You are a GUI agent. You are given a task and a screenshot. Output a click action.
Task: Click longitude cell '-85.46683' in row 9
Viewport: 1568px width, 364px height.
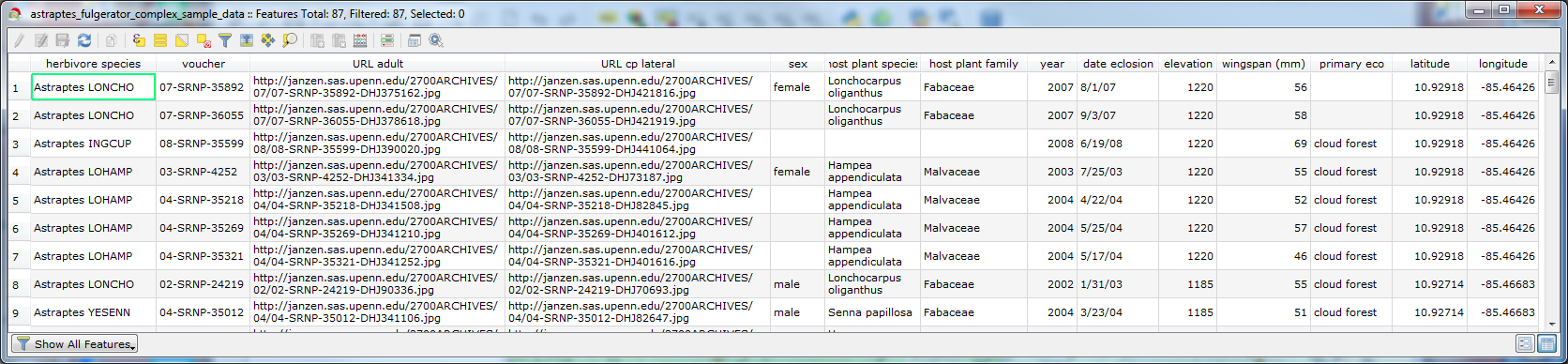[1503, 312]
